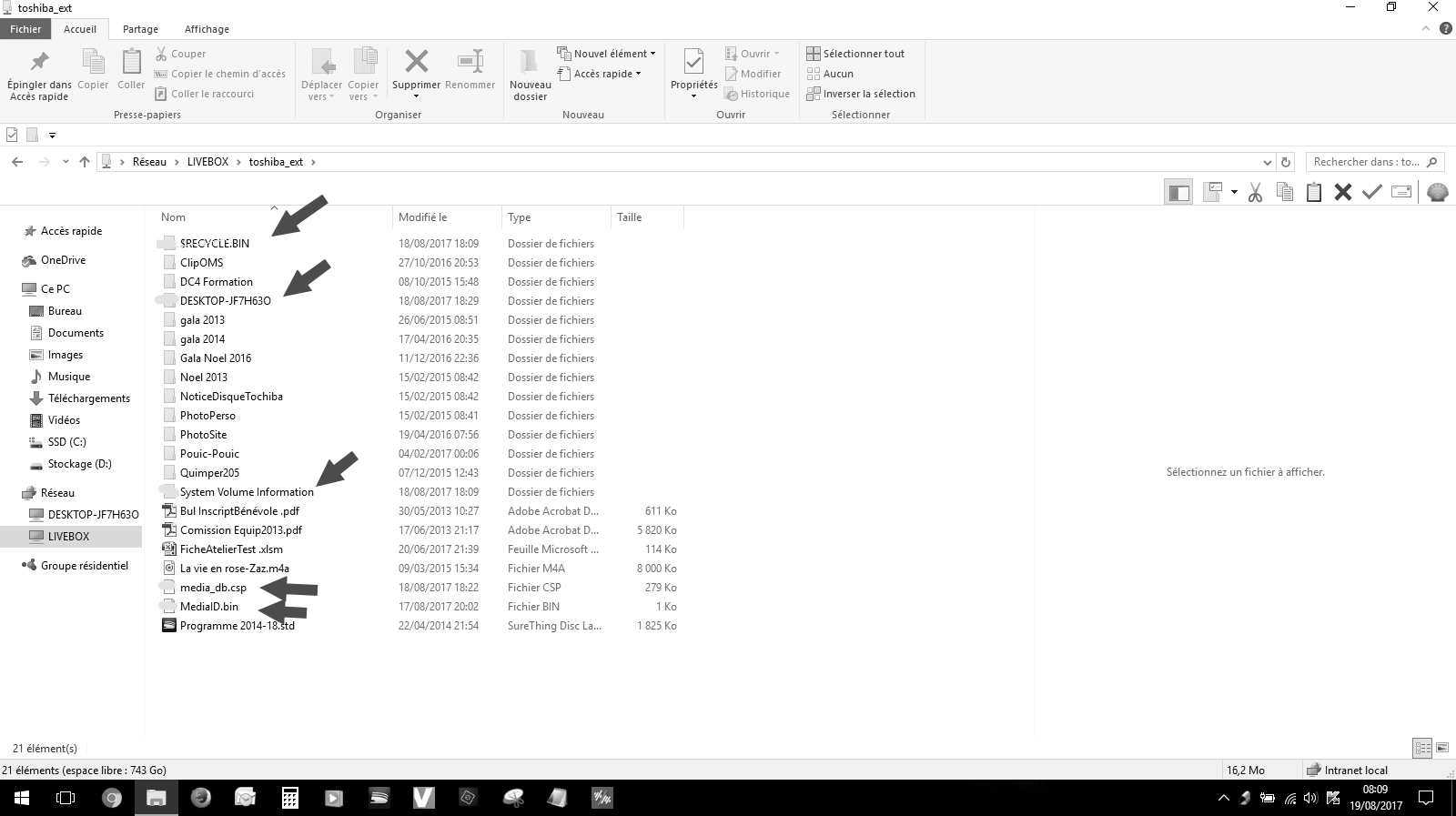Open Classic Shell settings shell icon
The height and width of the screenshot is (816, 1456).
click(1438, 192)
